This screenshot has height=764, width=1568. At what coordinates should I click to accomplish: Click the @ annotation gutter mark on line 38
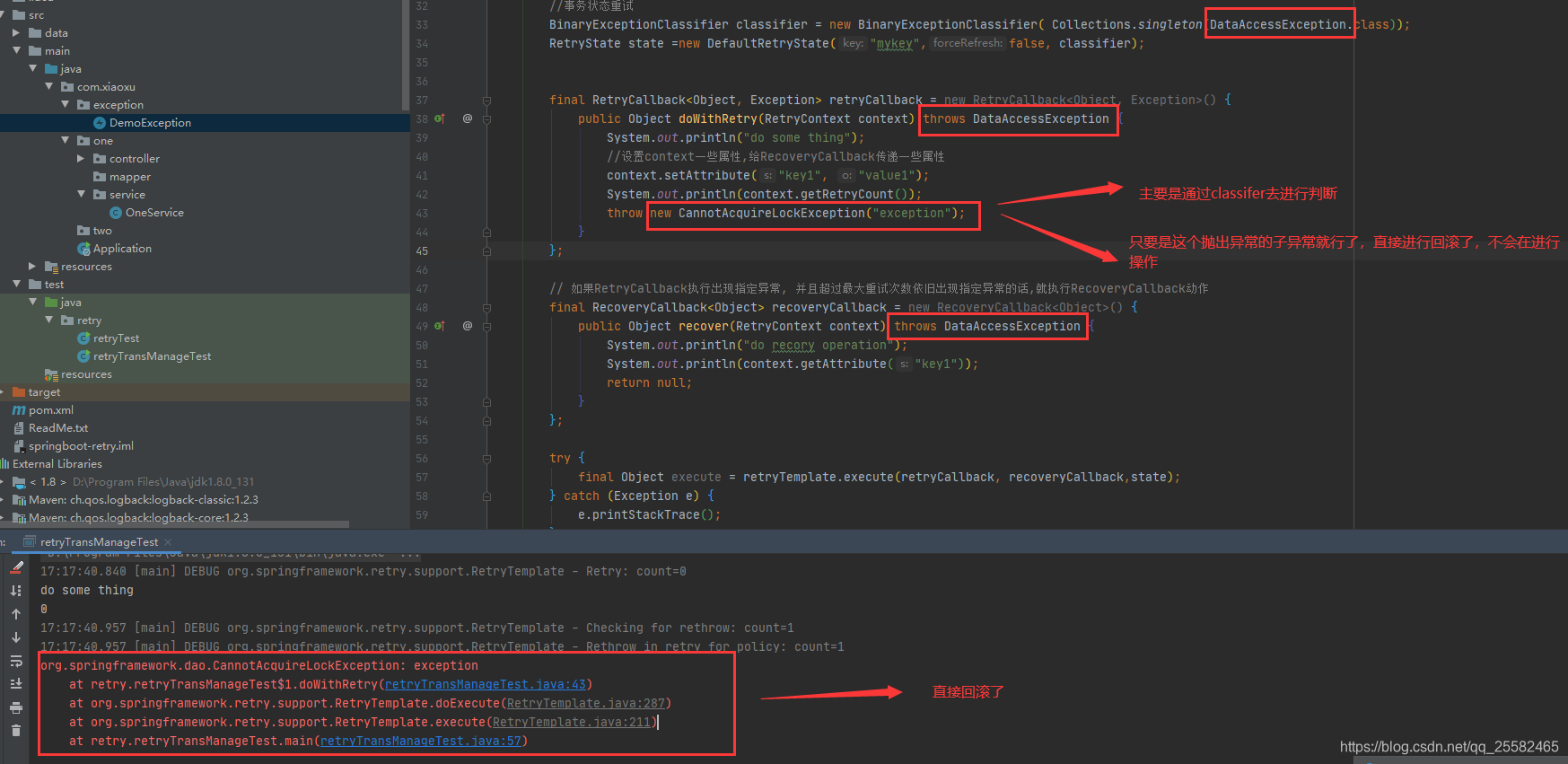tap(468, 119)
